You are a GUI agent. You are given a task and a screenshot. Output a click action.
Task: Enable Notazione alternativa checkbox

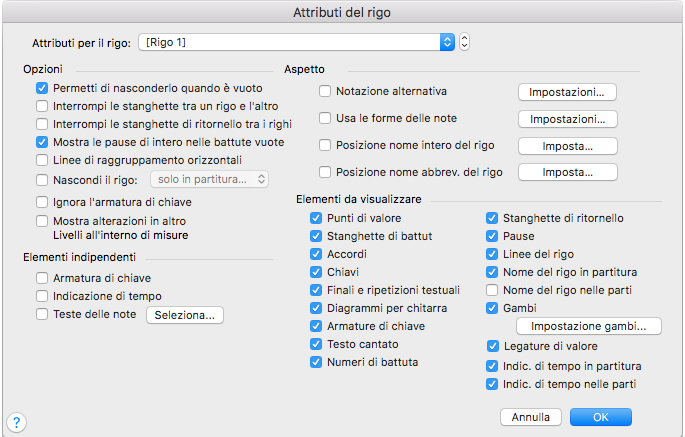325,91
